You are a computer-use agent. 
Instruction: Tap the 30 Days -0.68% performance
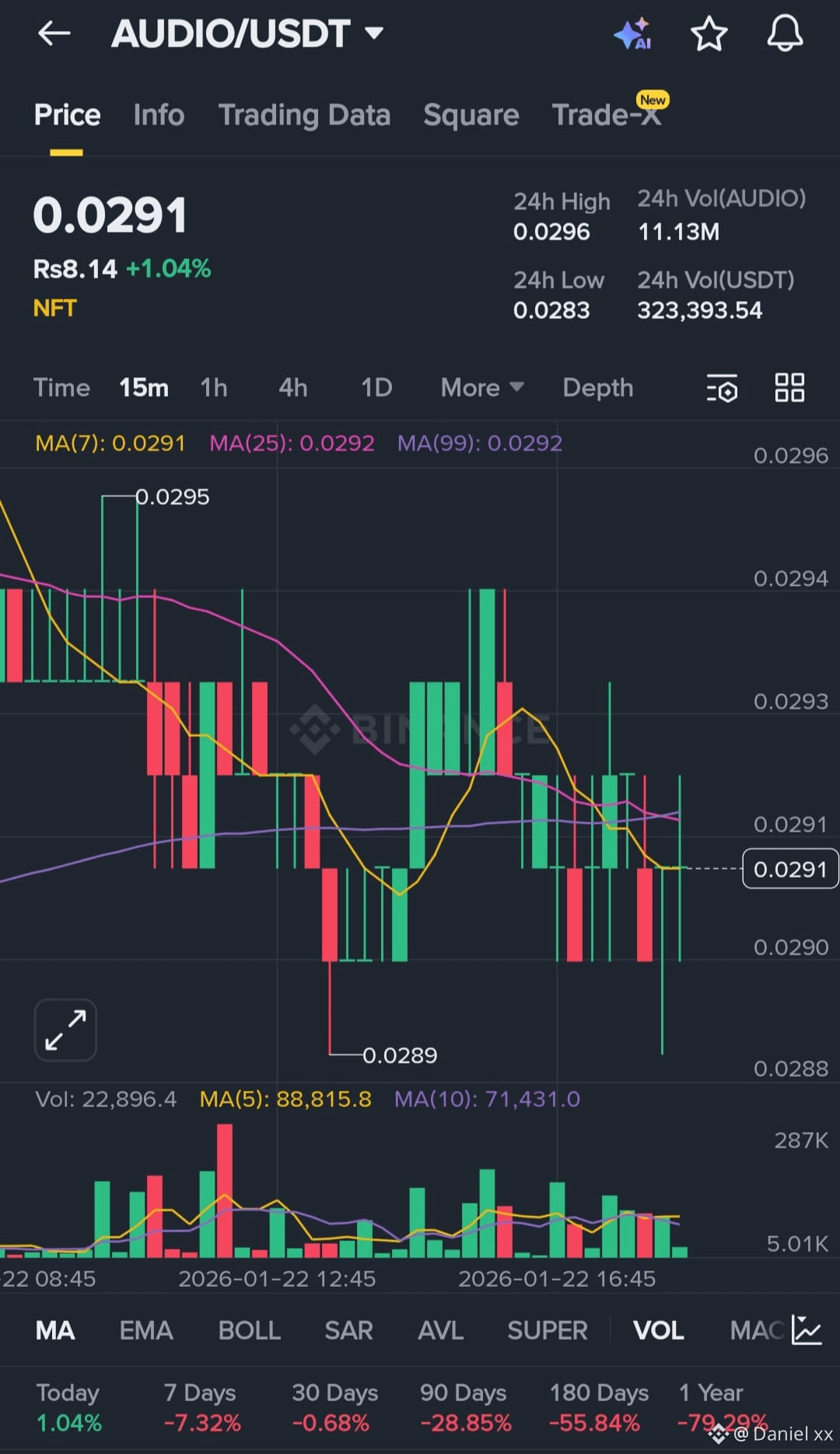point(334,1408)
